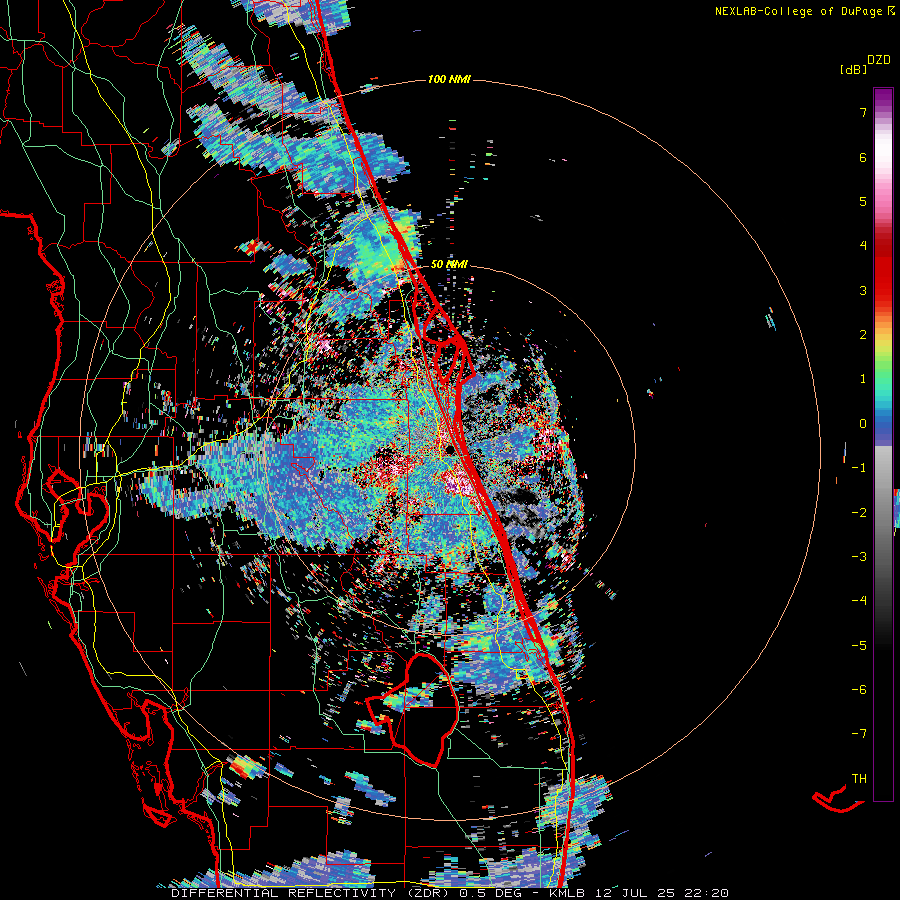Click the NEXLAB-College of DuPage title text
This screenshot has height=900, width=900.
[798, 11]
